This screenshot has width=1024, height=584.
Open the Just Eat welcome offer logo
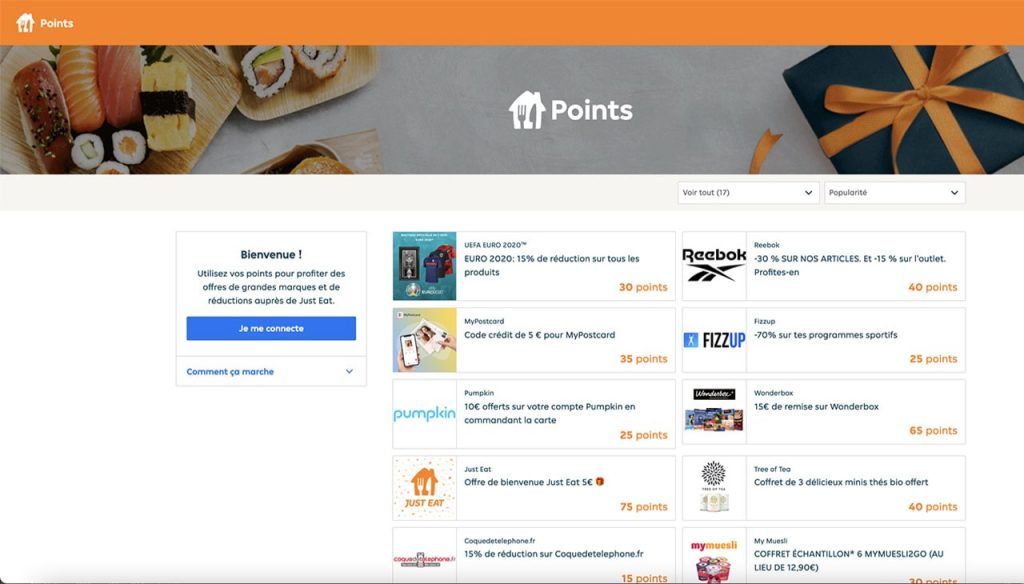[424, 488]
